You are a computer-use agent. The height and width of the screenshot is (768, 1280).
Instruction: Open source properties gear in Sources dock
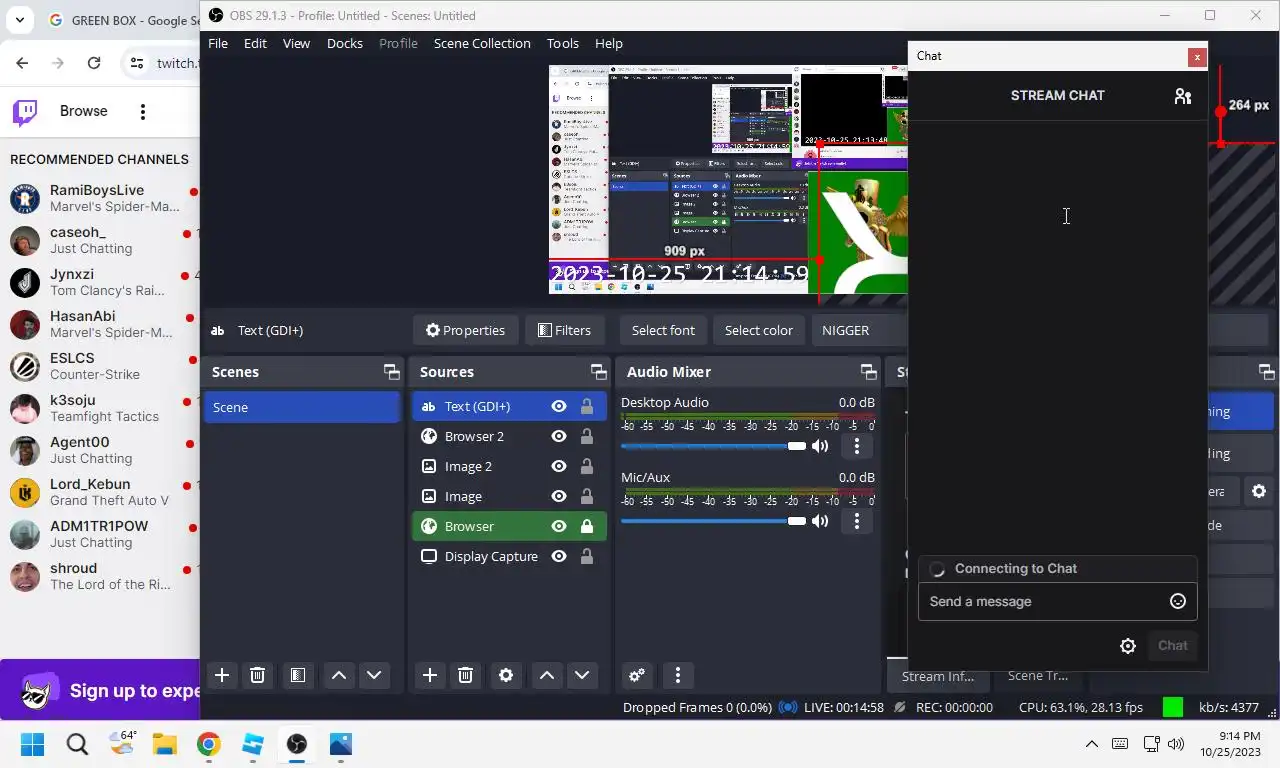[506, 675]
